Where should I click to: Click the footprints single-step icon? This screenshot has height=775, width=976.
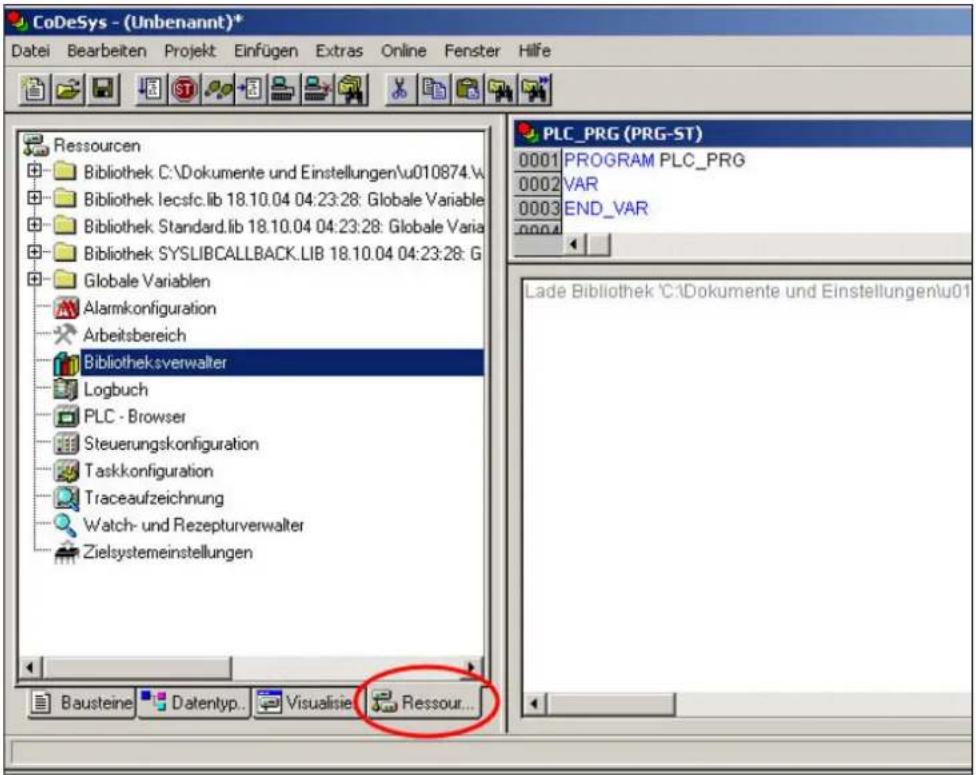pyautogui.click(x=218, y=90)
